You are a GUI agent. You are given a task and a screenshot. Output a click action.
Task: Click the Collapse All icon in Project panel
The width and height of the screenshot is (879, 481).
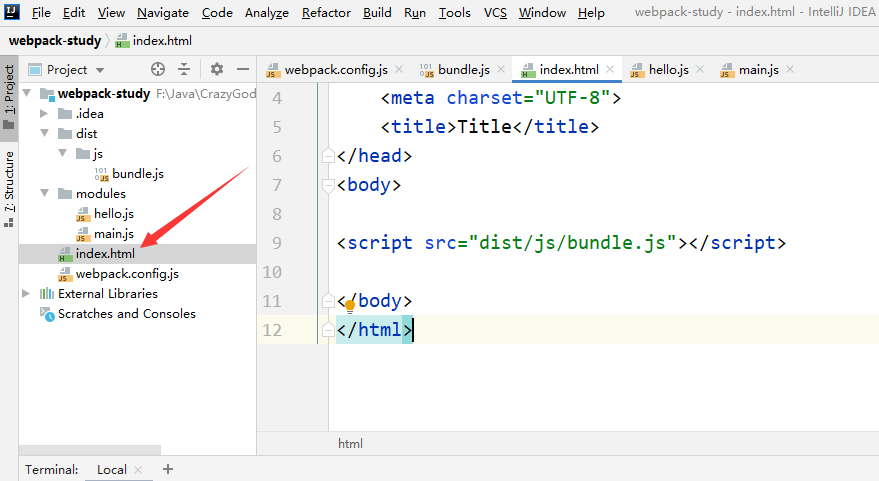[184, 69]
